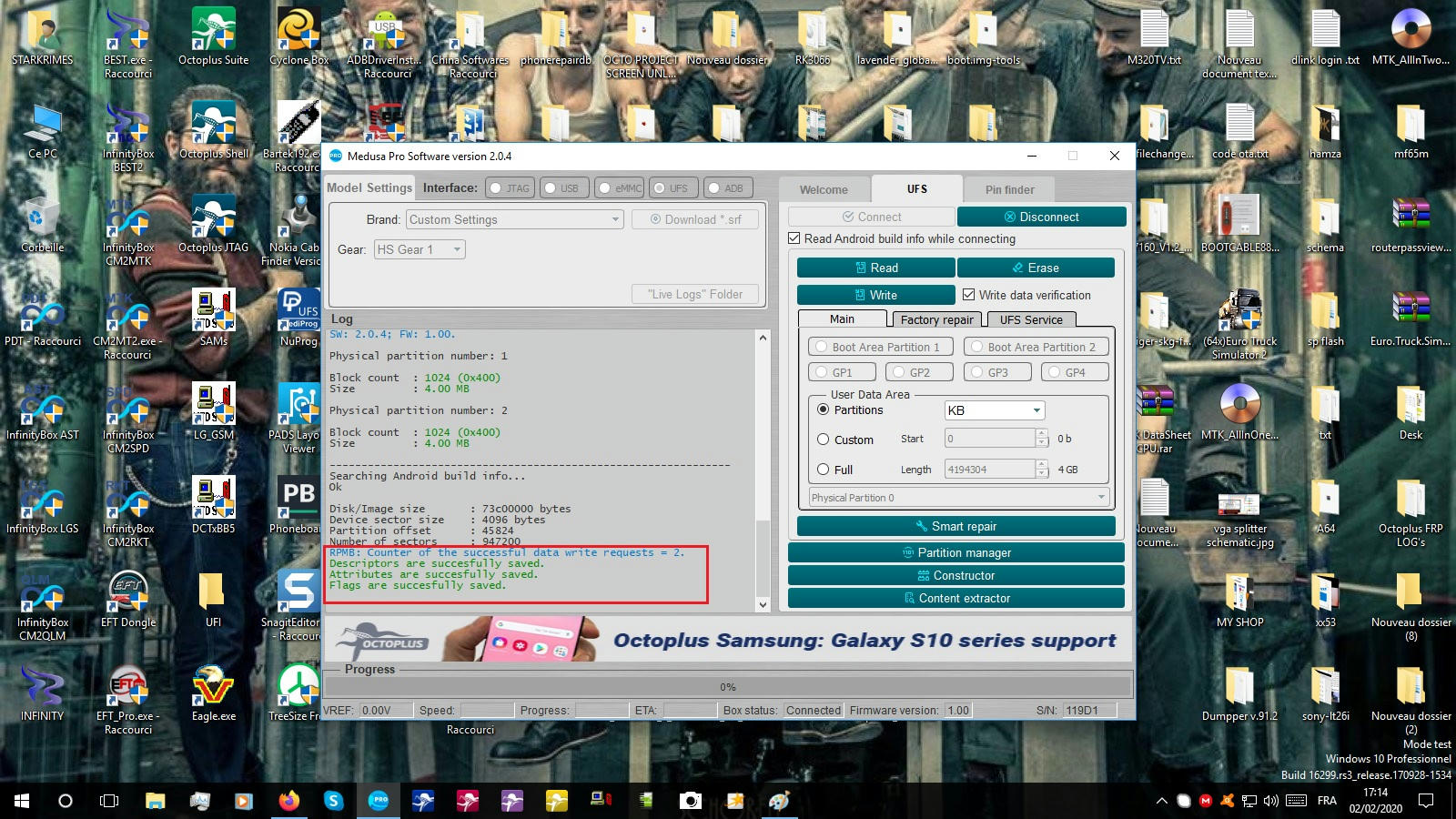Launch the Constructor tool
The width and height of the screenshot is (1456, 819).
point(955,575)
